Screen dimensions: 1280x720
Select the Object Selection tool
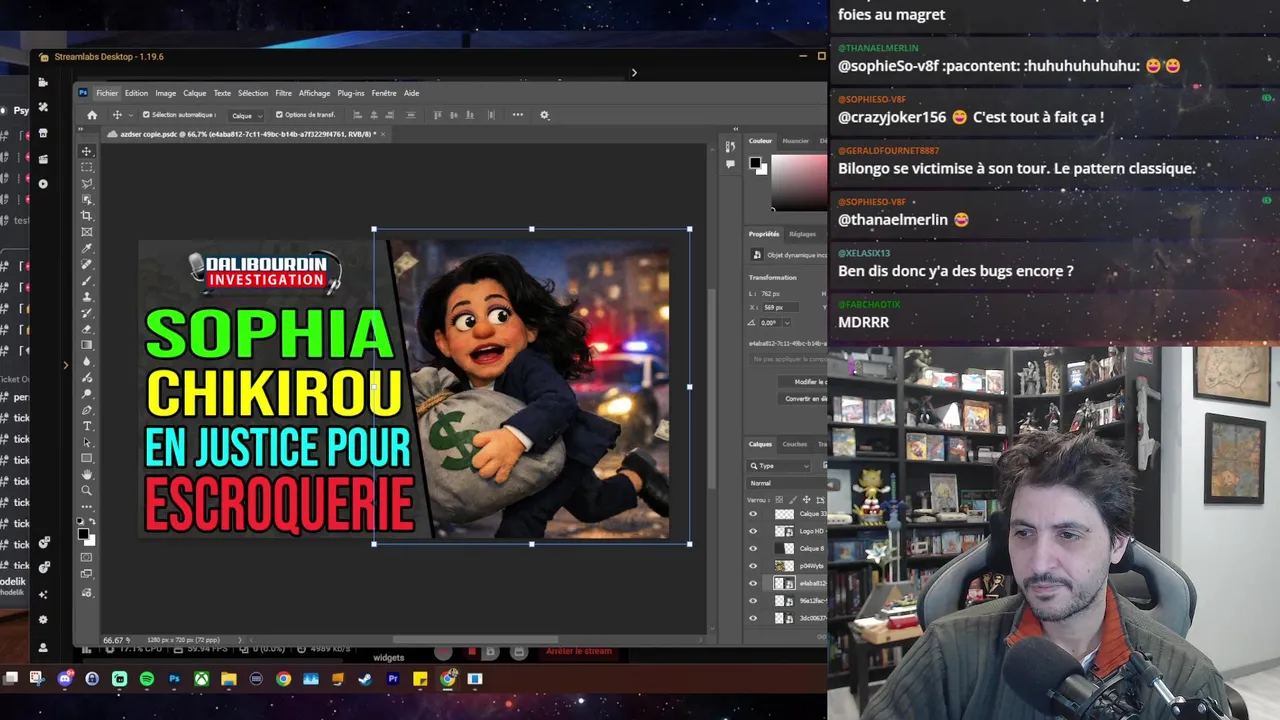pos(86,199)
